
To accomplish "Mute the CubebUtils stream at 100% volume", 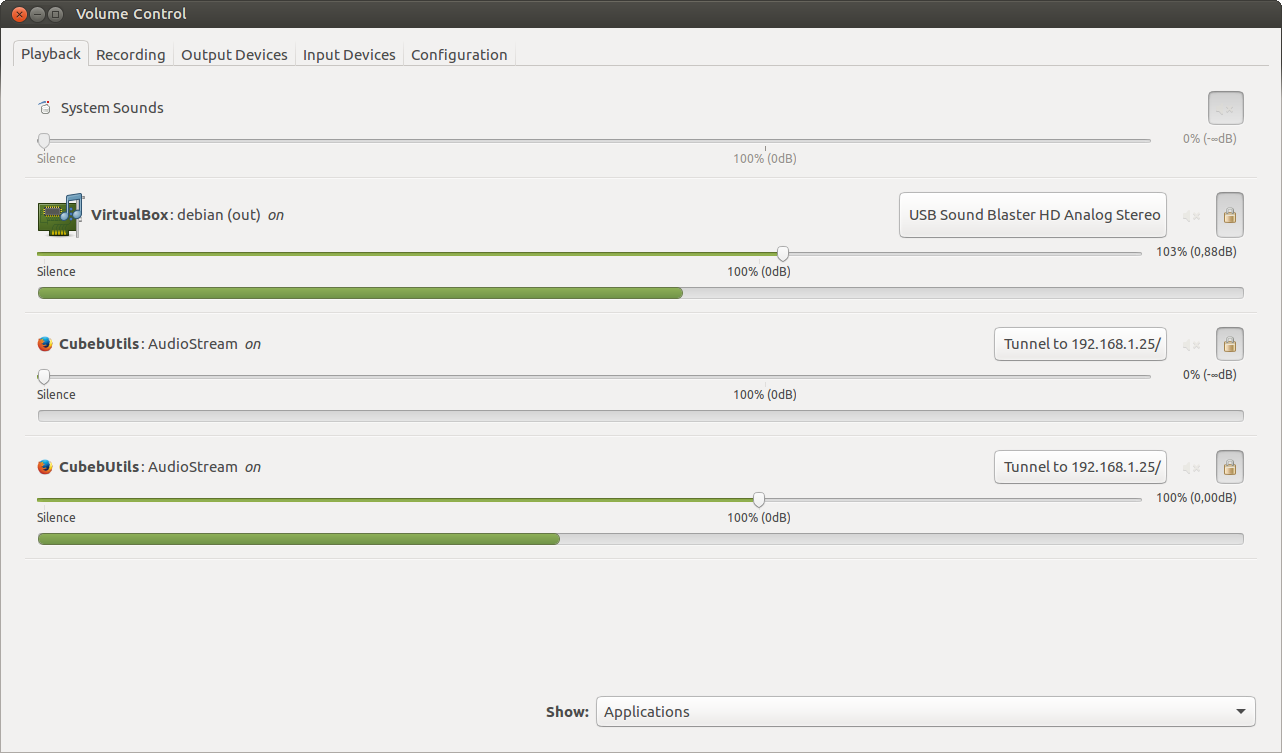I will 1190,467.
